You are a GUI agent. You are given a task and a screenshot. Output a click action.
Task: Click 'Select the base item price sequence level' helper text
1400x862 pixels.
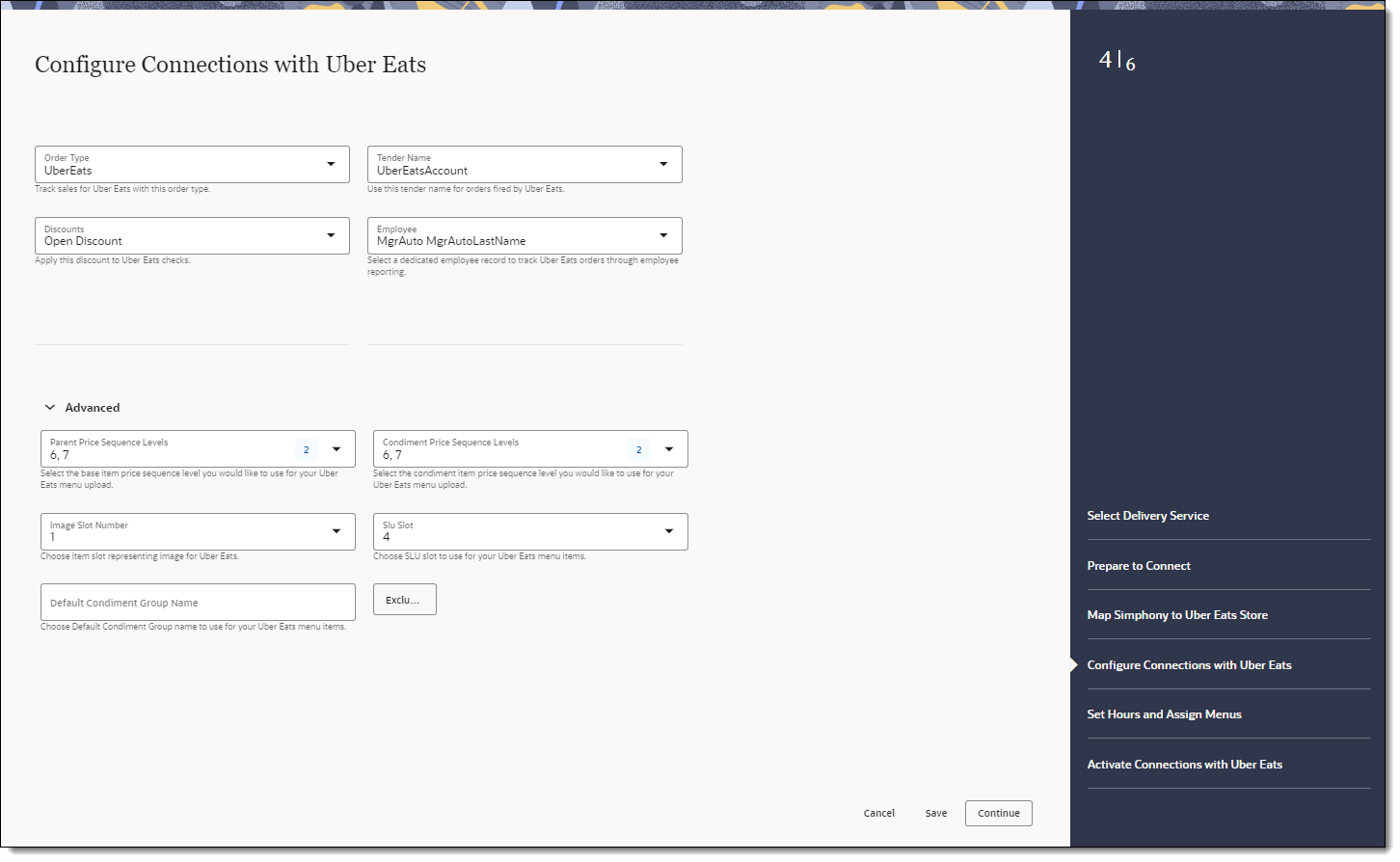pos(189,479)
